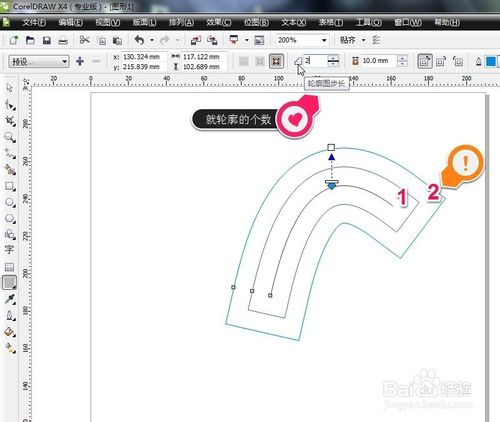
Task: Select the Smart Fill tool
Action: pos(10,170)
